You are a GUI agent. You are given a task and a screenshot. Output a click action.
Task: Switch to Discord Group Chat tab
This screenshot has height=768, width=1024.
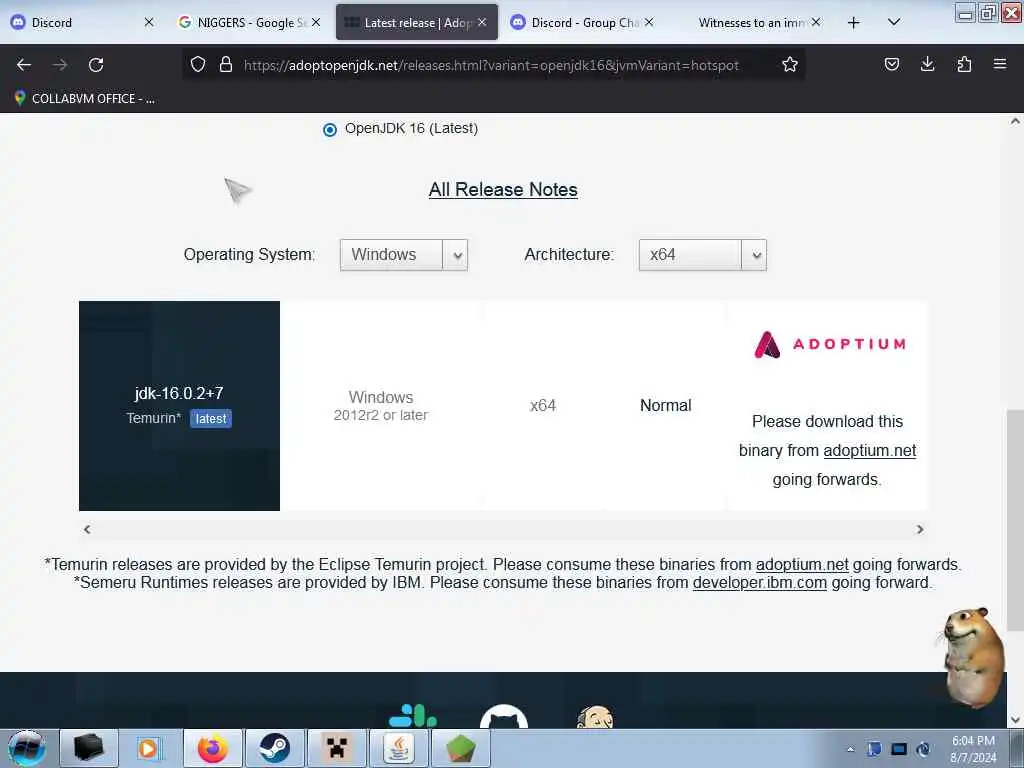[583, 22]
